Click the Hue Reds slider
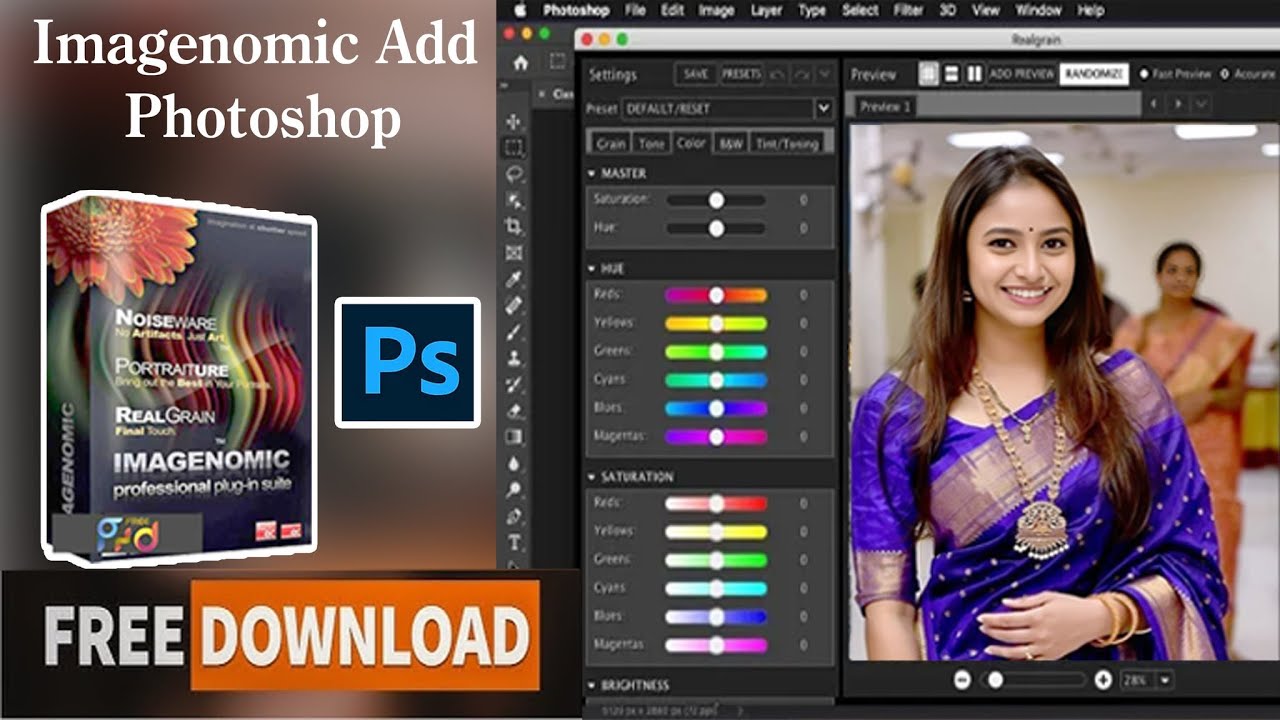This screenshot has width=1280, height=720. 716,295
